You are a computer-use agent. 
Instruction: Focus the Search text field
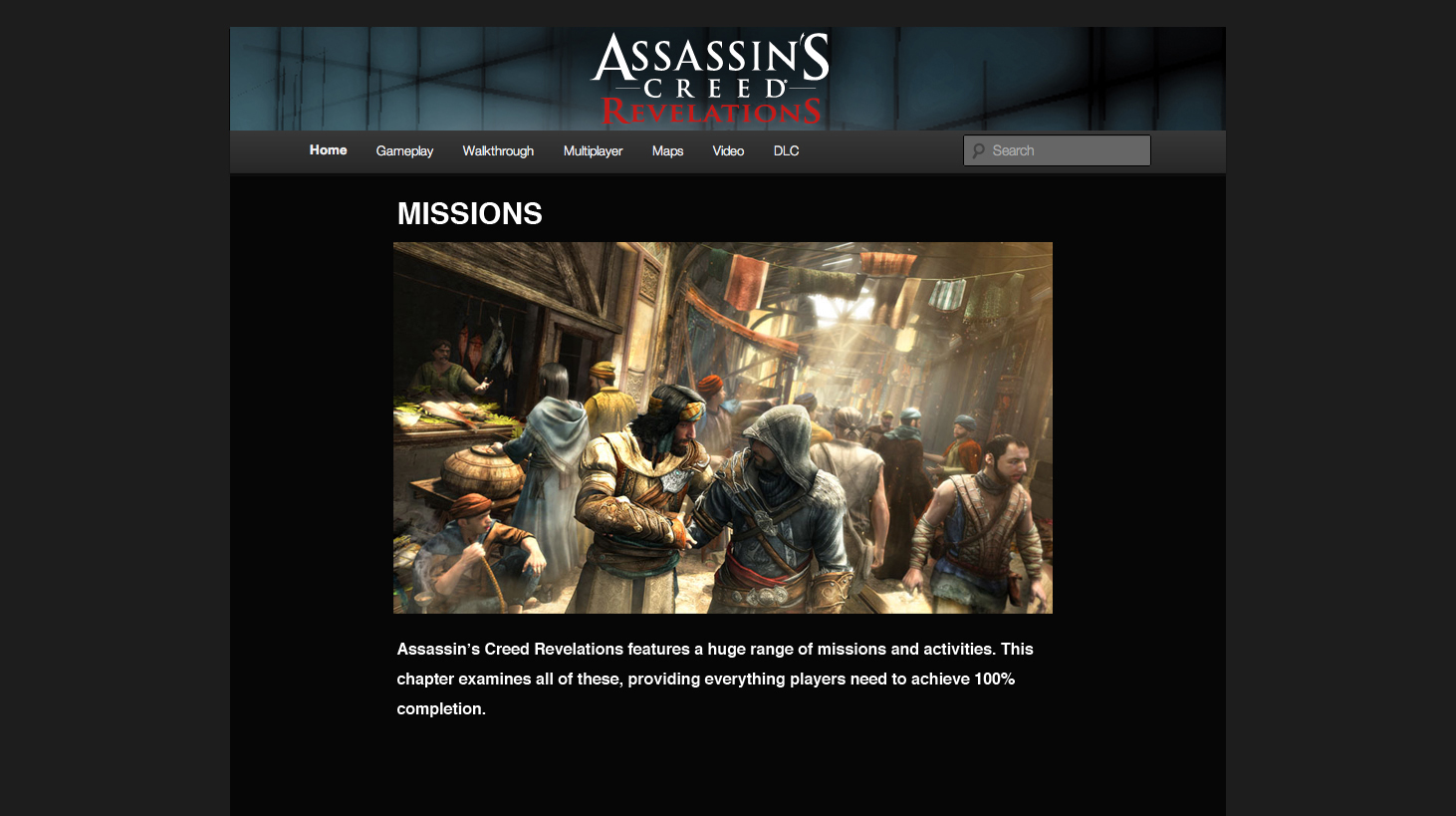[x=1057, y=150]
